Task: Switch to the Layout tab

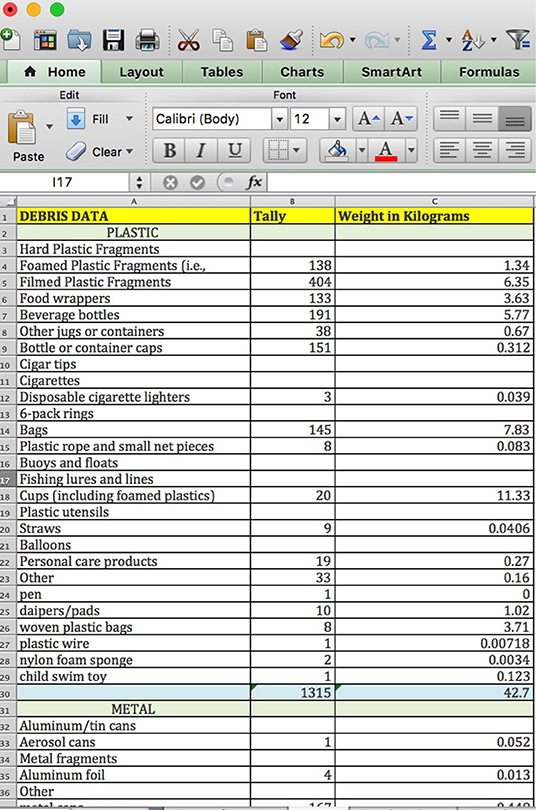Action: coord(141,72)
